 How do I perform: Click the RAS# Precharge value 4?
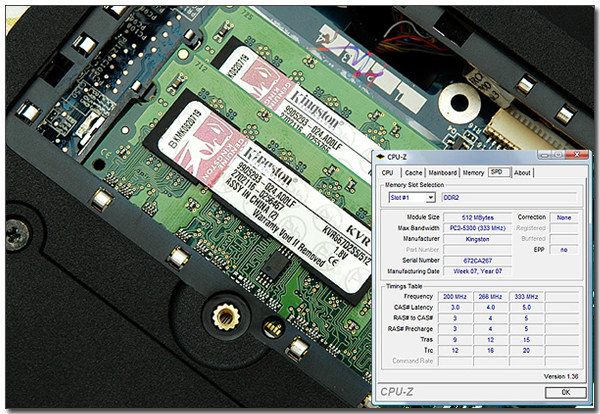pos(490,329)
